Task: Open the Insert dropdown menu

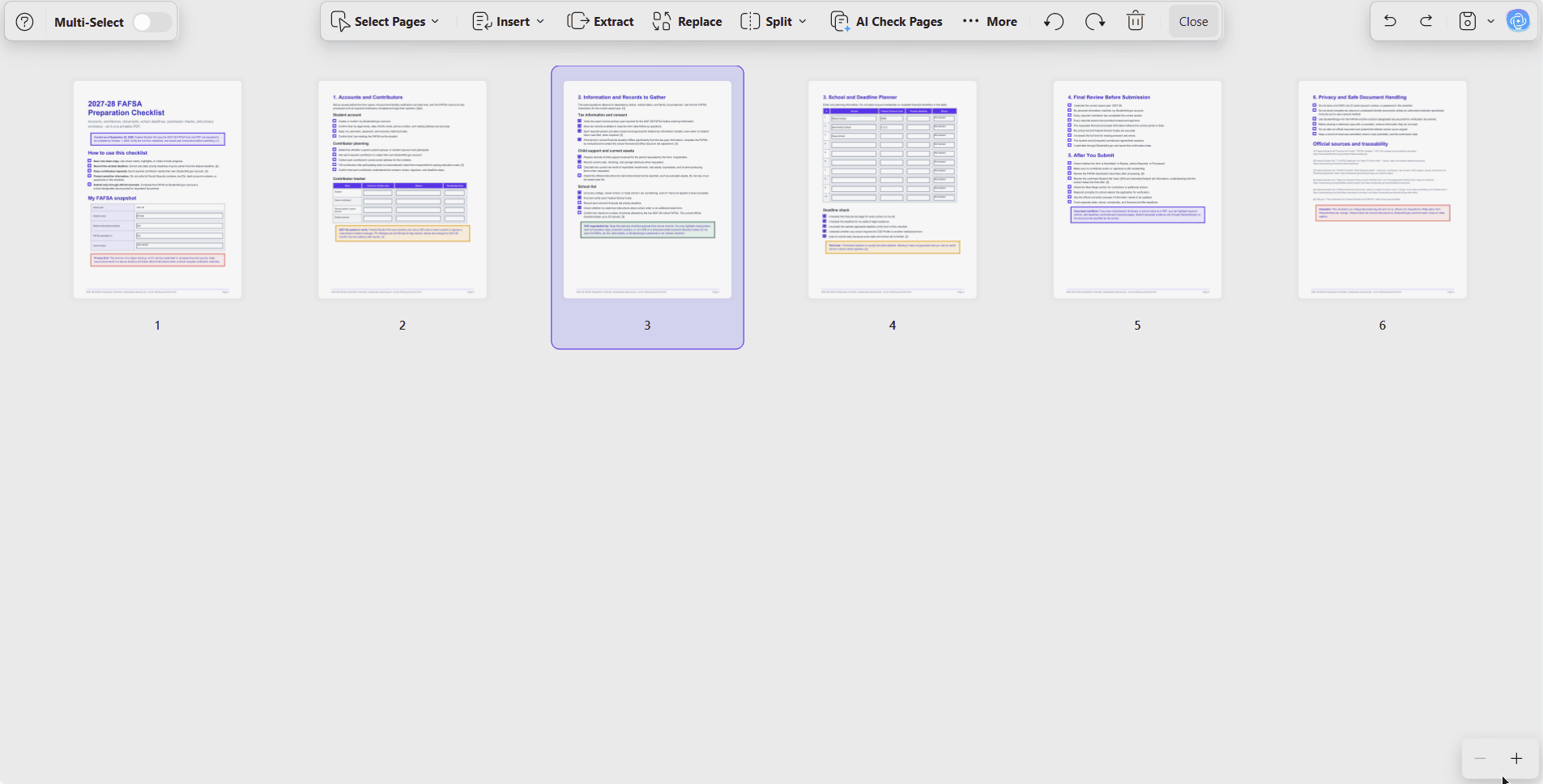Action: 508,22
